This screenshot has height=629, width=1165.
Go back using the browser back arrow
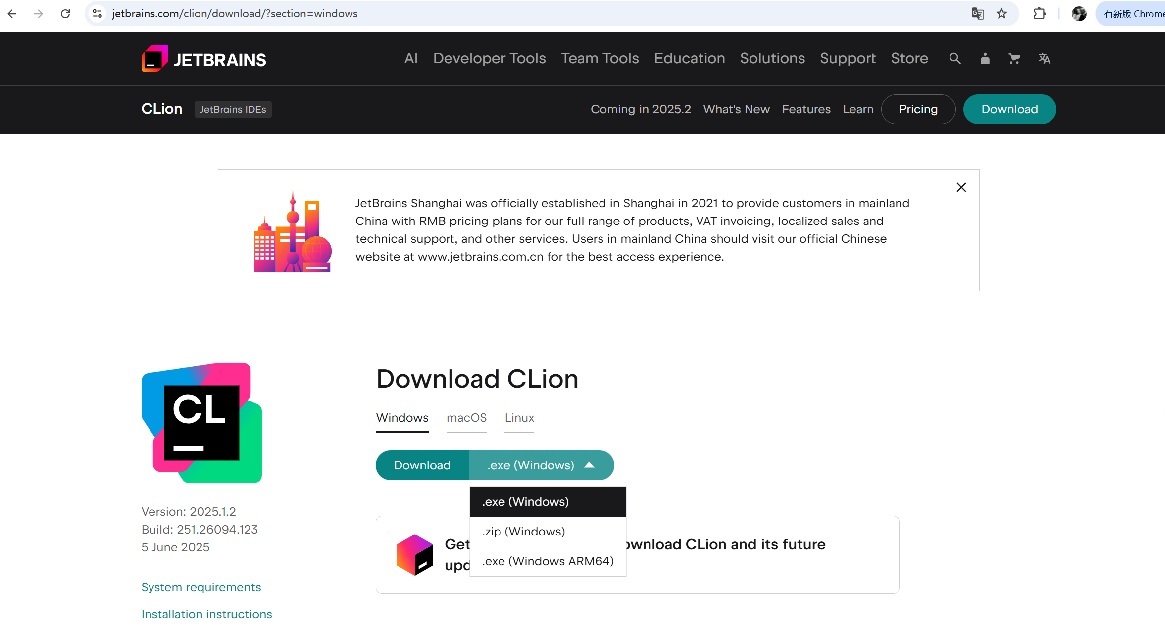click(x=12, y=13)
